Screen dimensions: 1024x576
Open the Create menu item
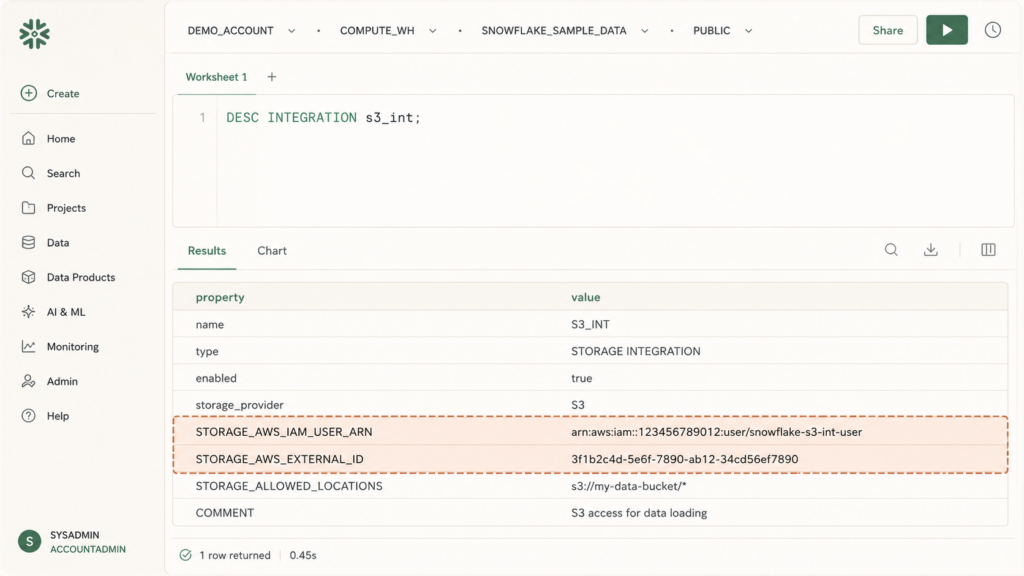click(x=63, y=93)
